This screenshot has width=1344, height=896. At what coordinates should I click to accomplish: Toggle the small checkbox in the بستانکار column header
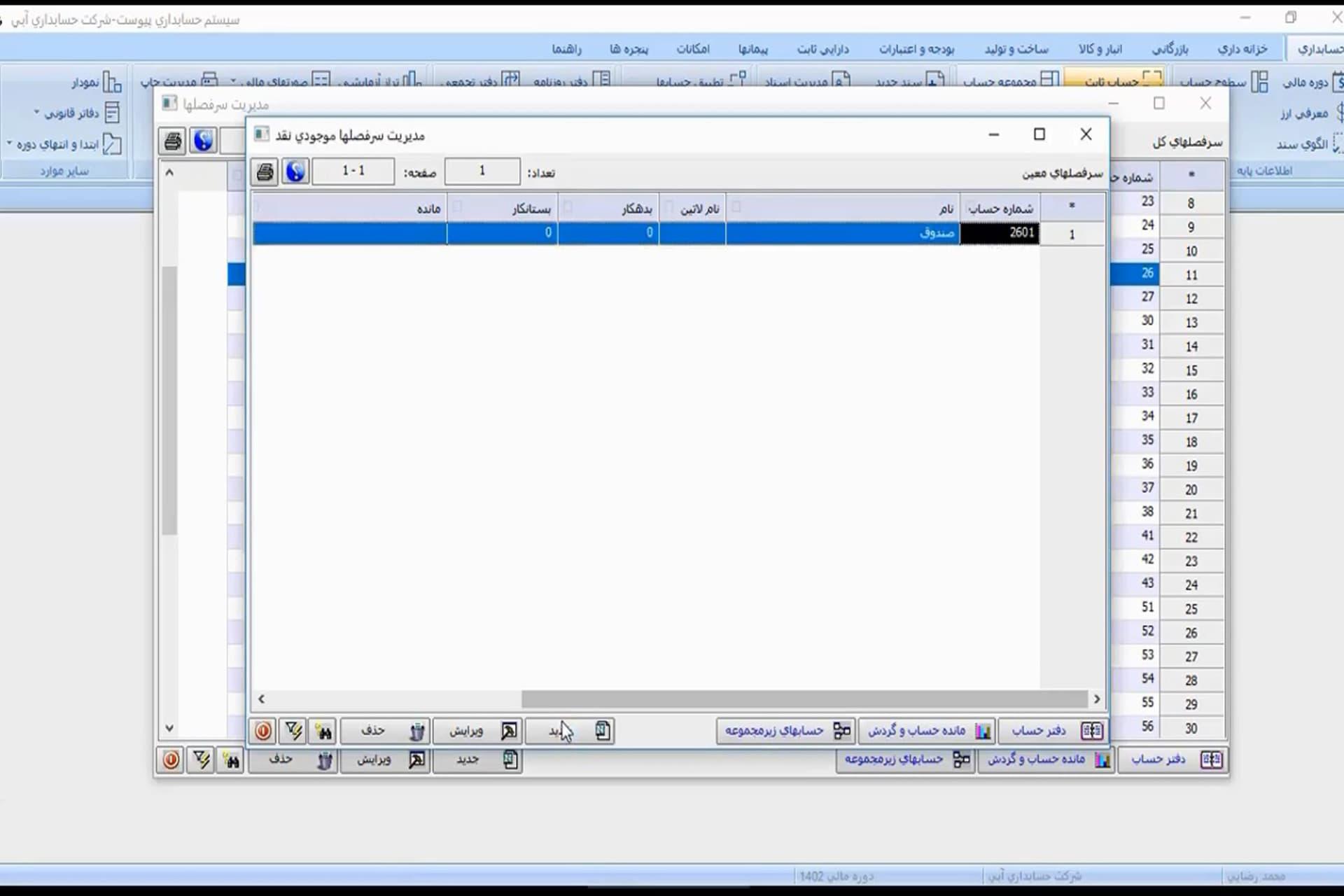[x=458, y=207]
